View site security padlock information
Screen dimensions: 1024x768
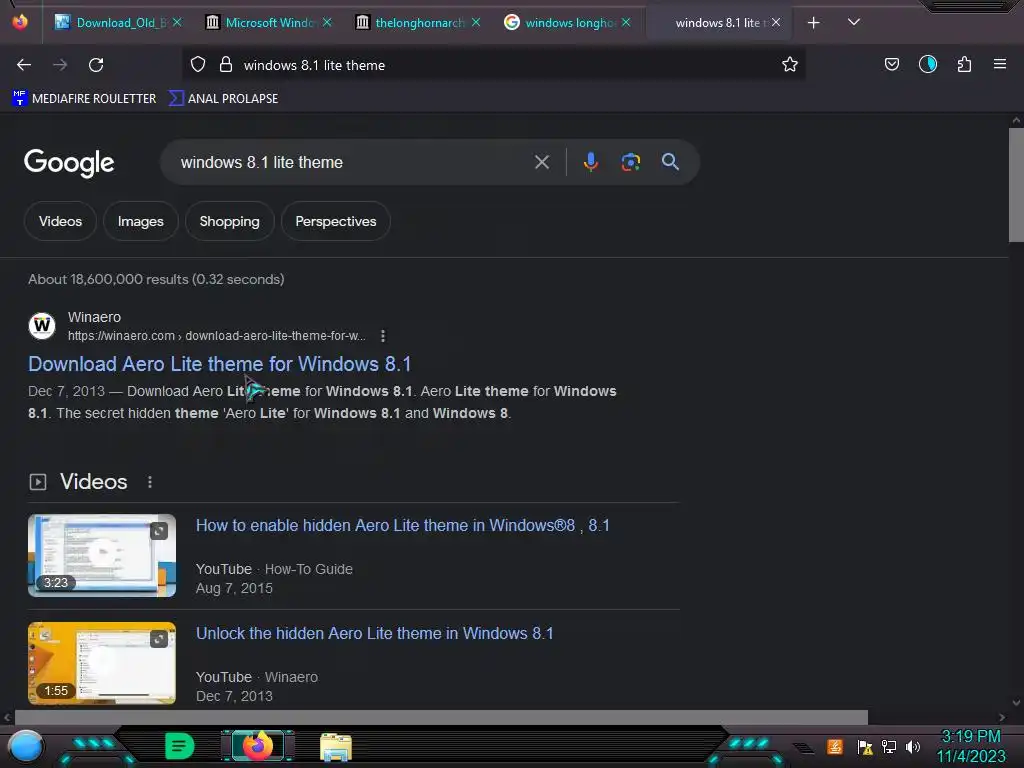tap(226, 65)
